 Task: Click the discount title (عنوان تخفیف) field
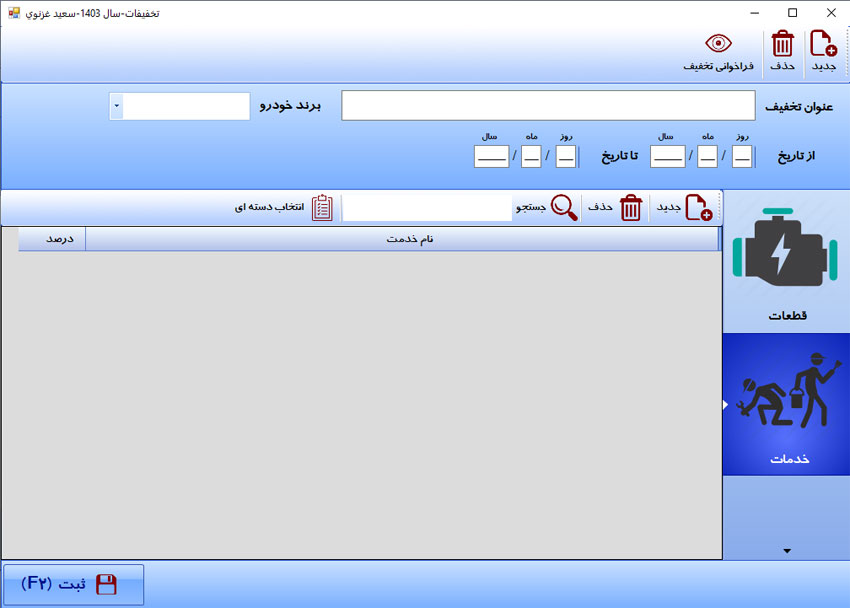pos(548,106)
